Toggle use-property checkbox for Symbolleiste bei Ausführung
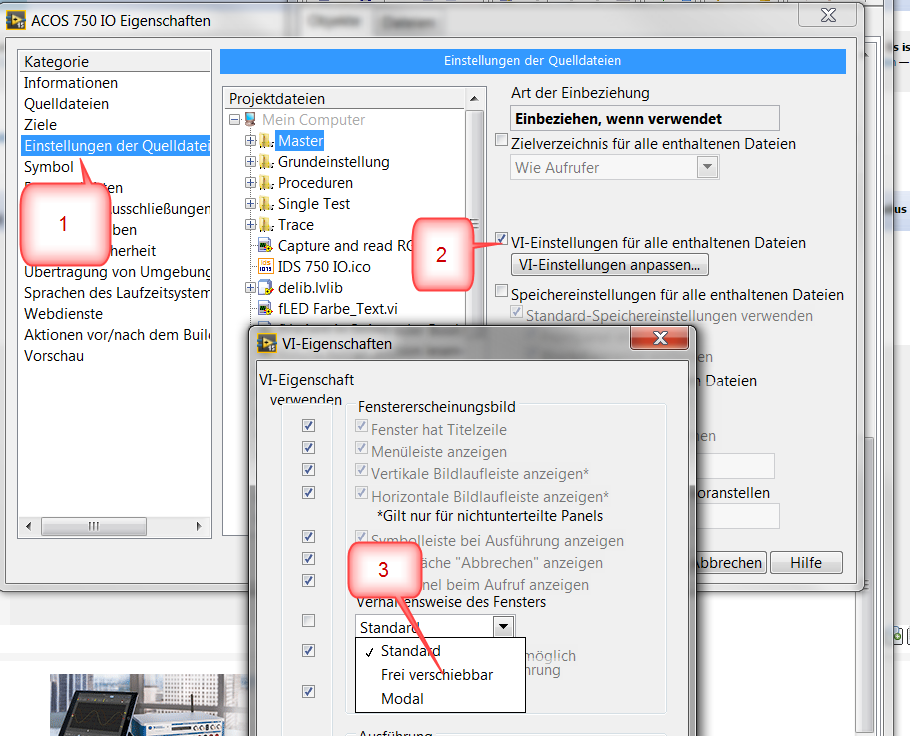Screen dimensions: 910x736 point(309,536)
